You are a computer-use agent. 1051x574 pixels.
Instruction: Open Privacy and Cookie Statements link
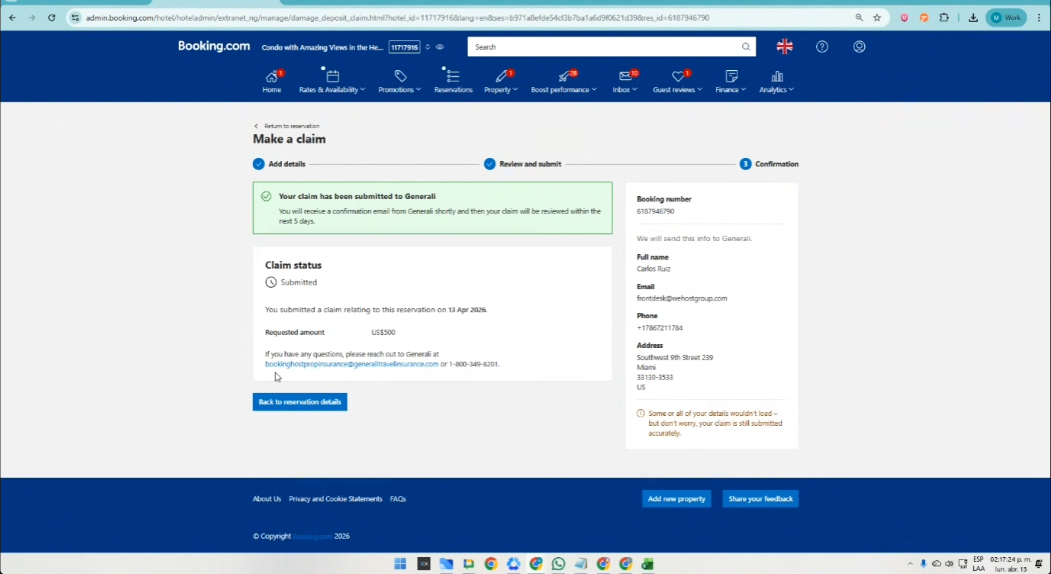(x=335, y=499)
